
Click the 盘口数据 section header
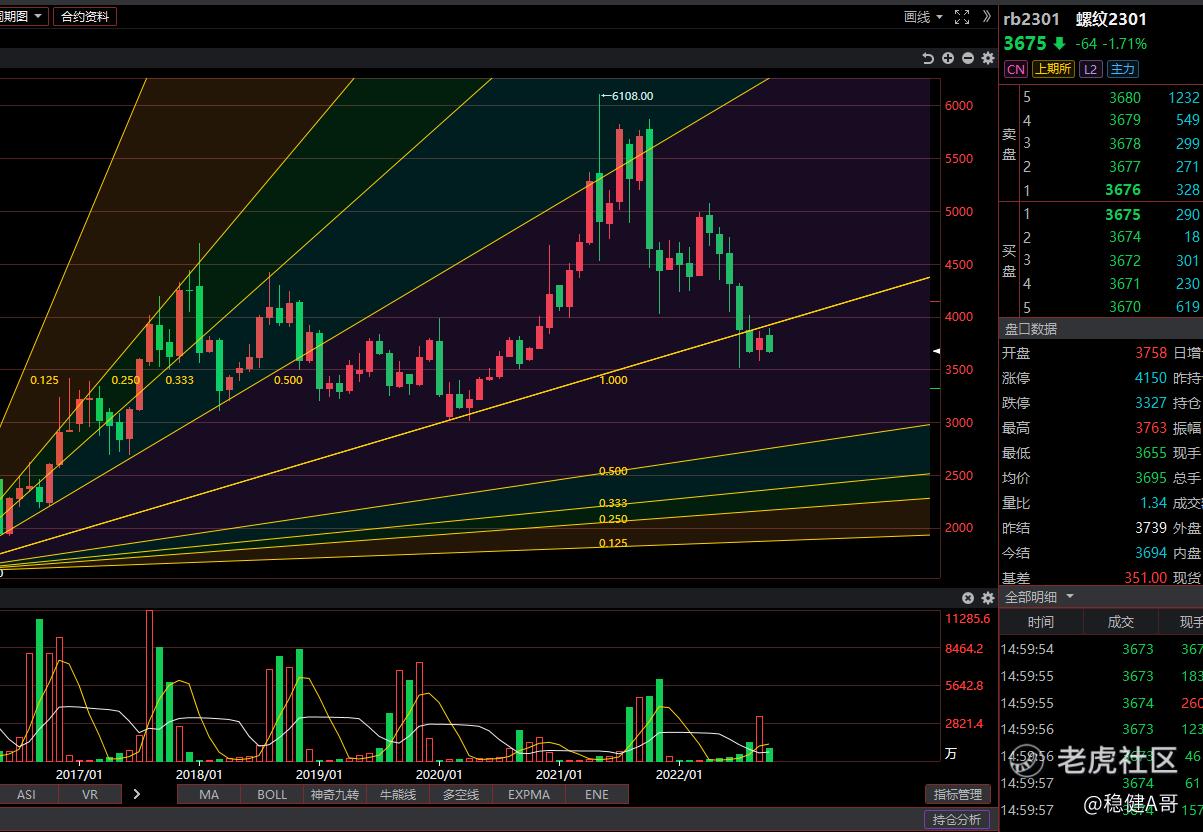click(1031, 329)
